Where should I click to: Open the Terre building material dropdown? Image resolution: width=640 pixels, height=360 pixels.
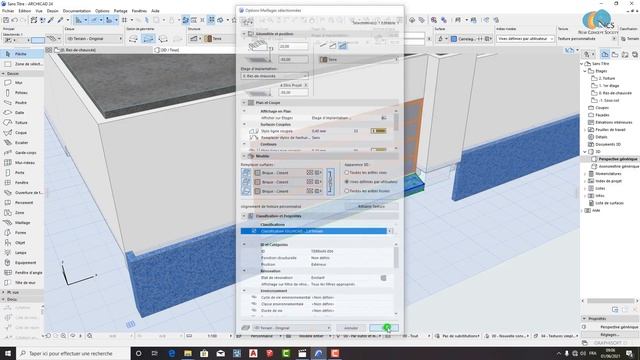point(359,60)
